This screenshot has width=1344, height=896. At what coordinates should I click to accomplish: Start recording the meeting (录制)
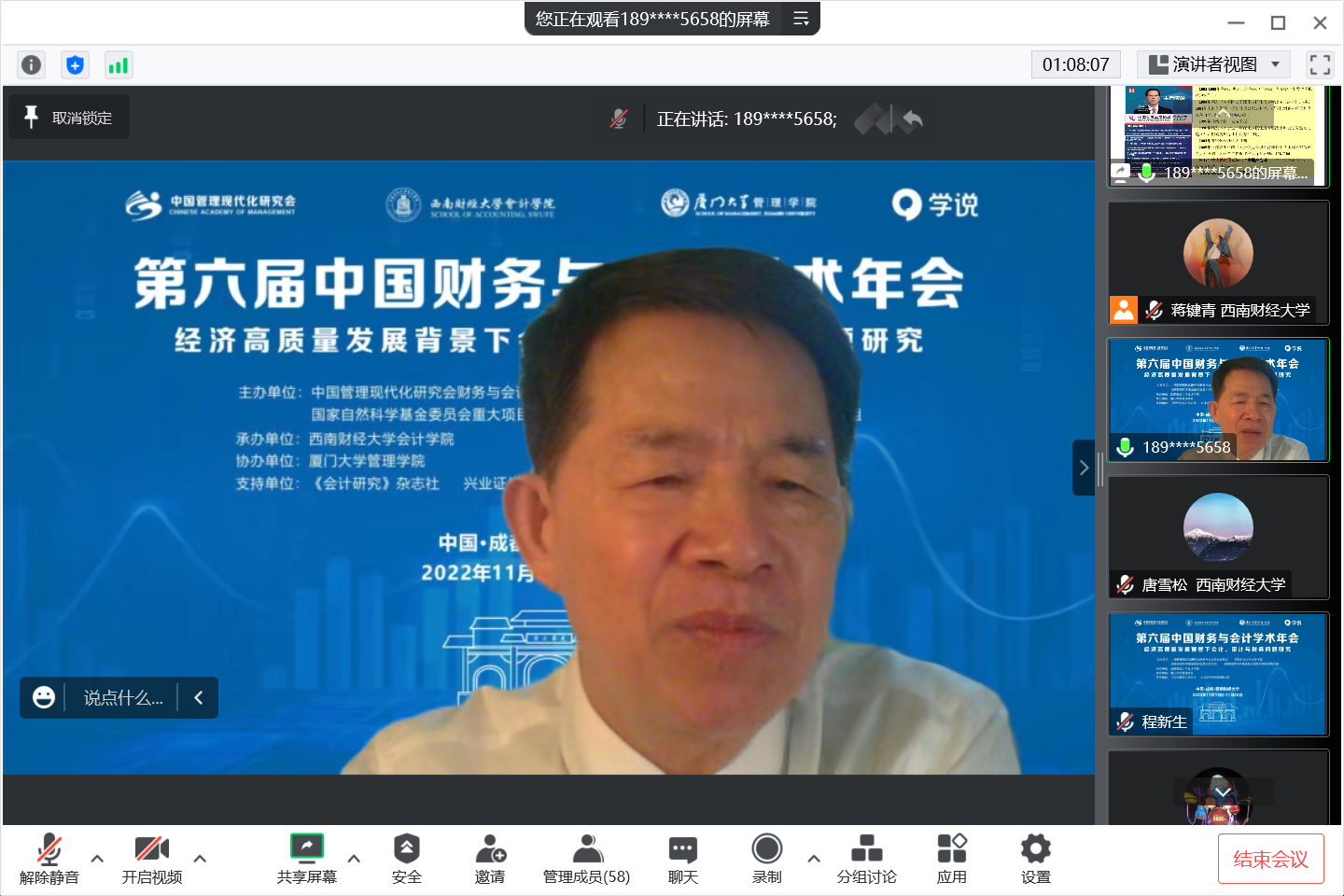pyautogui.click(x=766, y=859)
